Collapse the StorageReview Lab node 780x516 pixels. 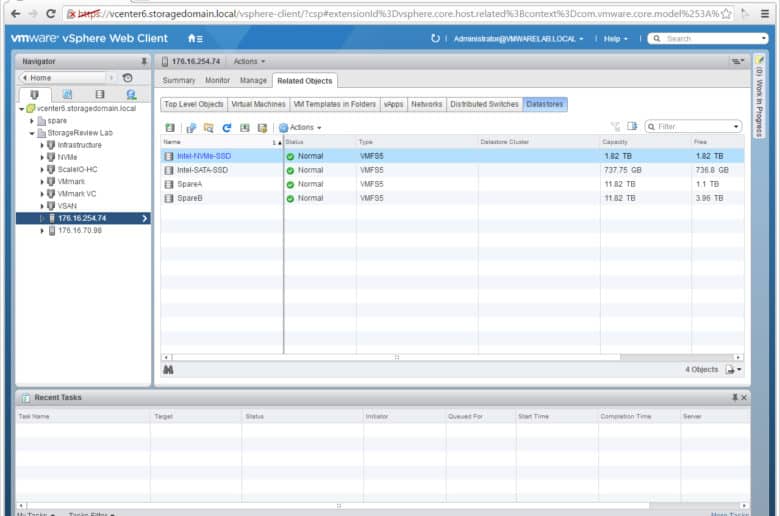[x=32, y=133]
